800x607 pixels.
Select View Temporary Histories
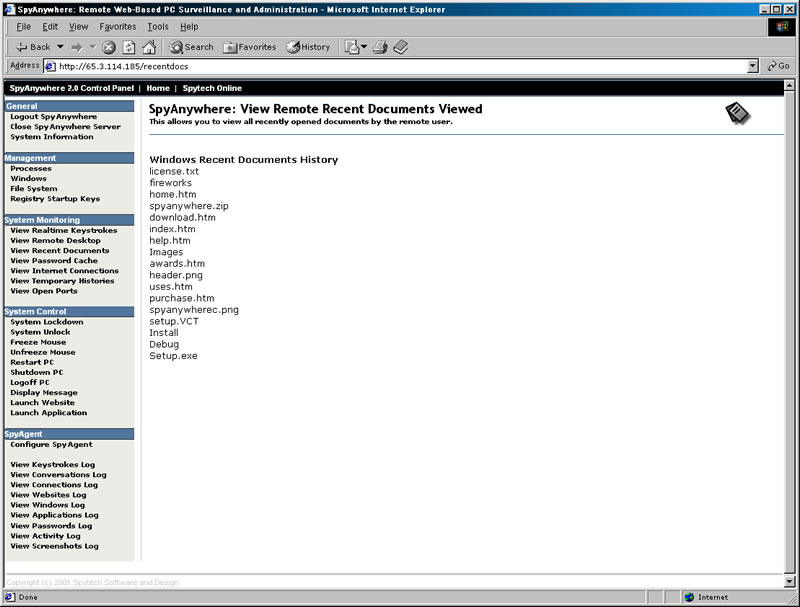[x=62, y=281]
